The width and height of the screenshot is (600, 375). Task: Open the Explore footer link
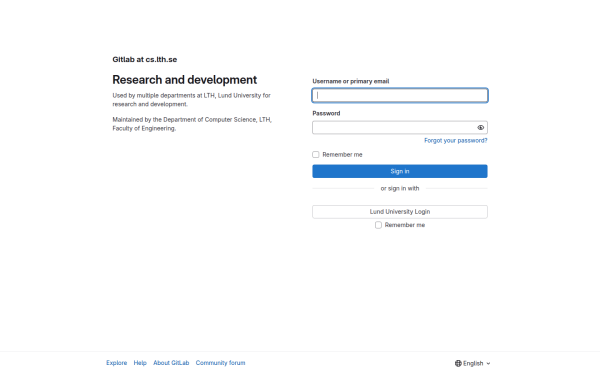click(x=117, y=363)
